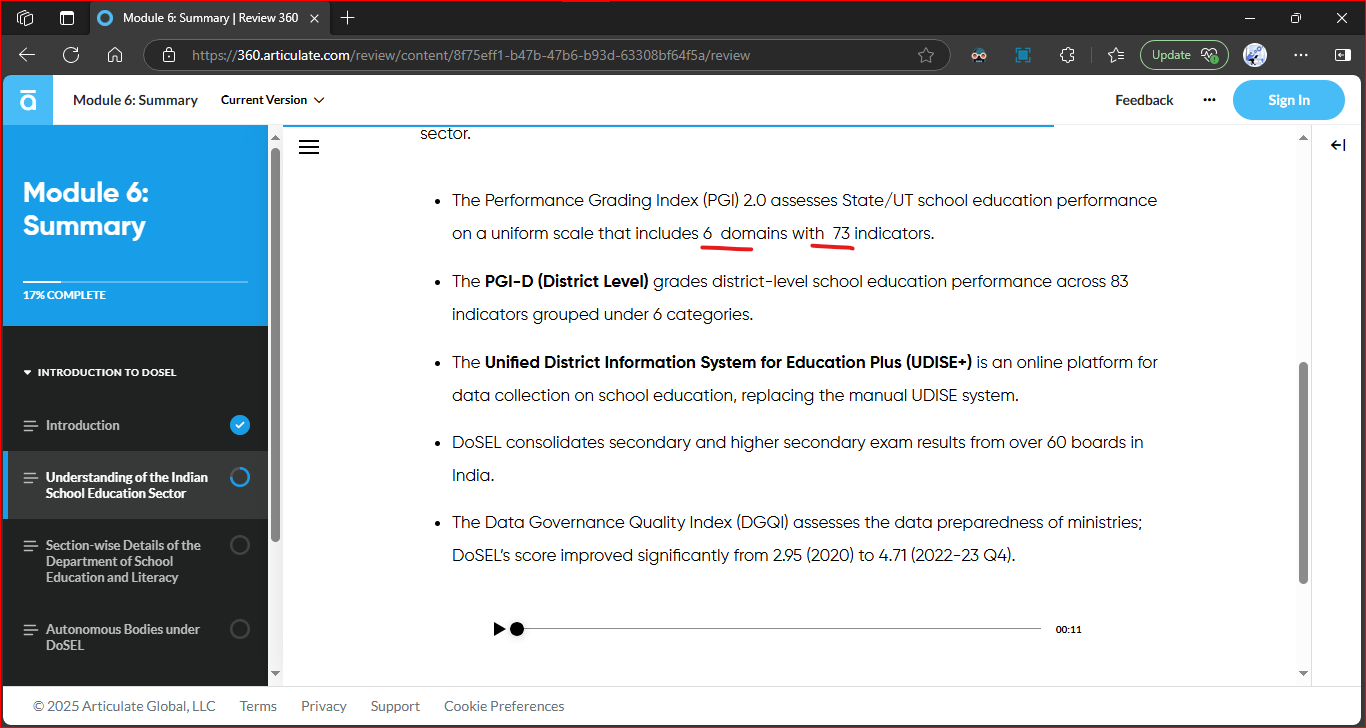Click the 17% complete progress bar

pos(135,282)
